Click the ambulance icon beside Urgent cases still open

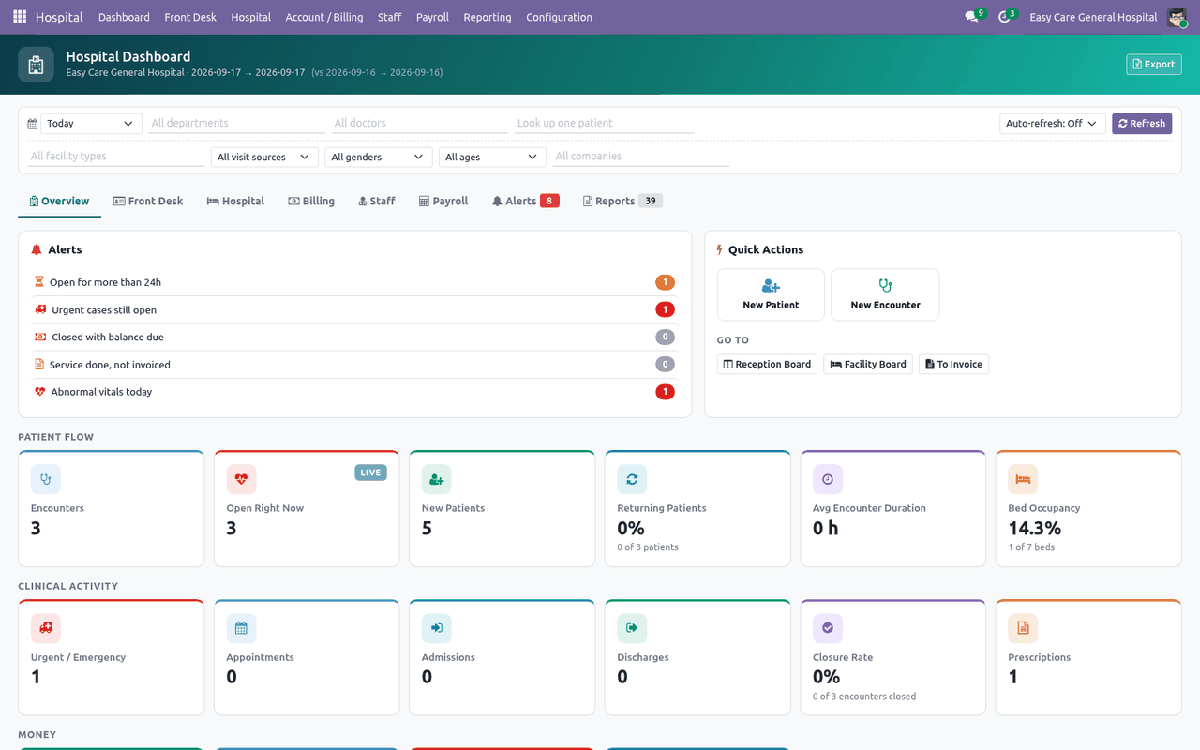(41, 310)
